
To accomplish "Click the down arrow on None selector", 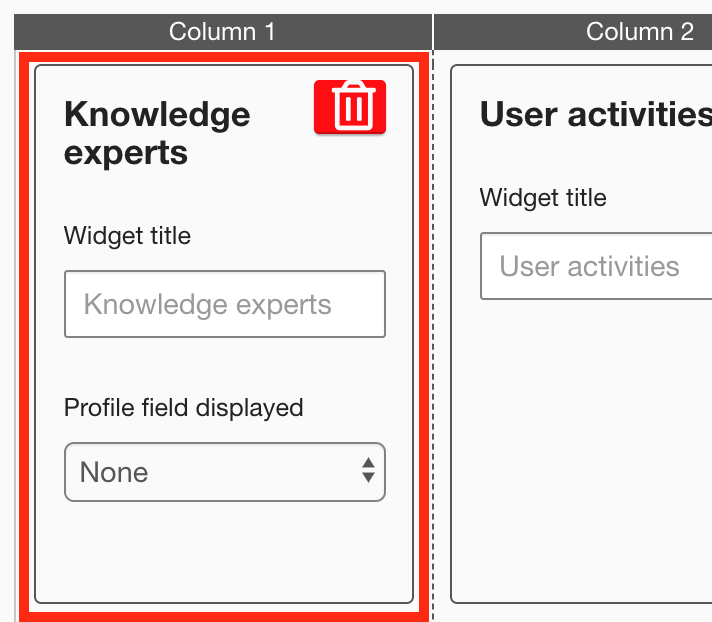I will point(368,480).
